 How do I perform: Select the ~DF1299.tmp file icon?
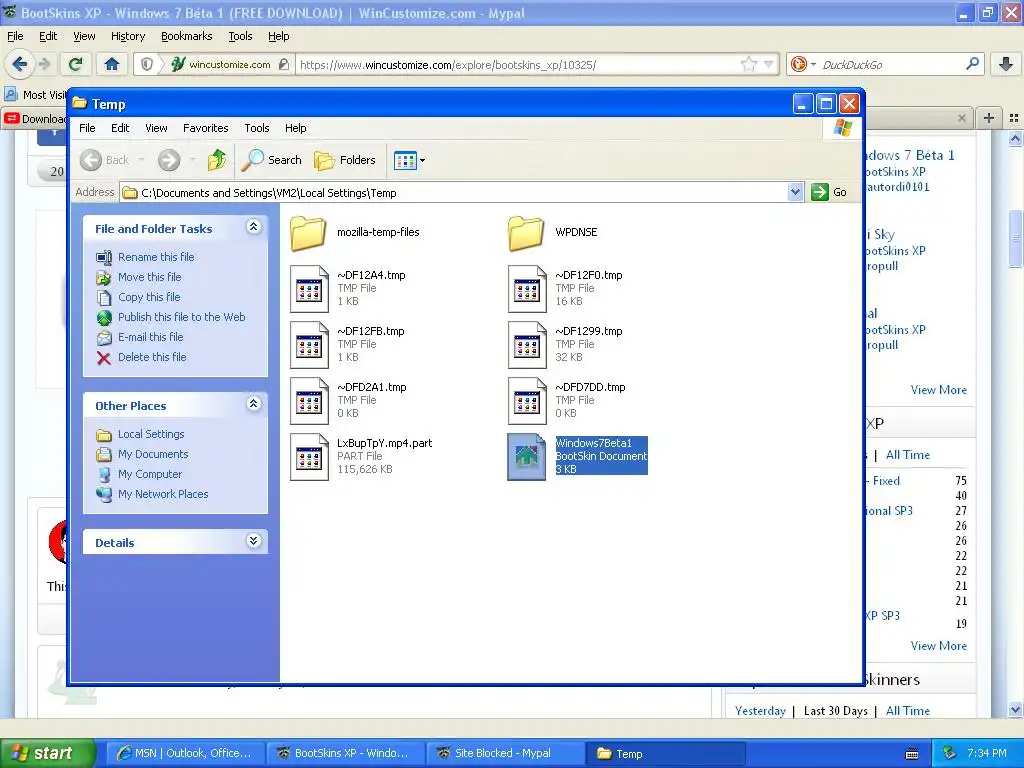(527, 345)
